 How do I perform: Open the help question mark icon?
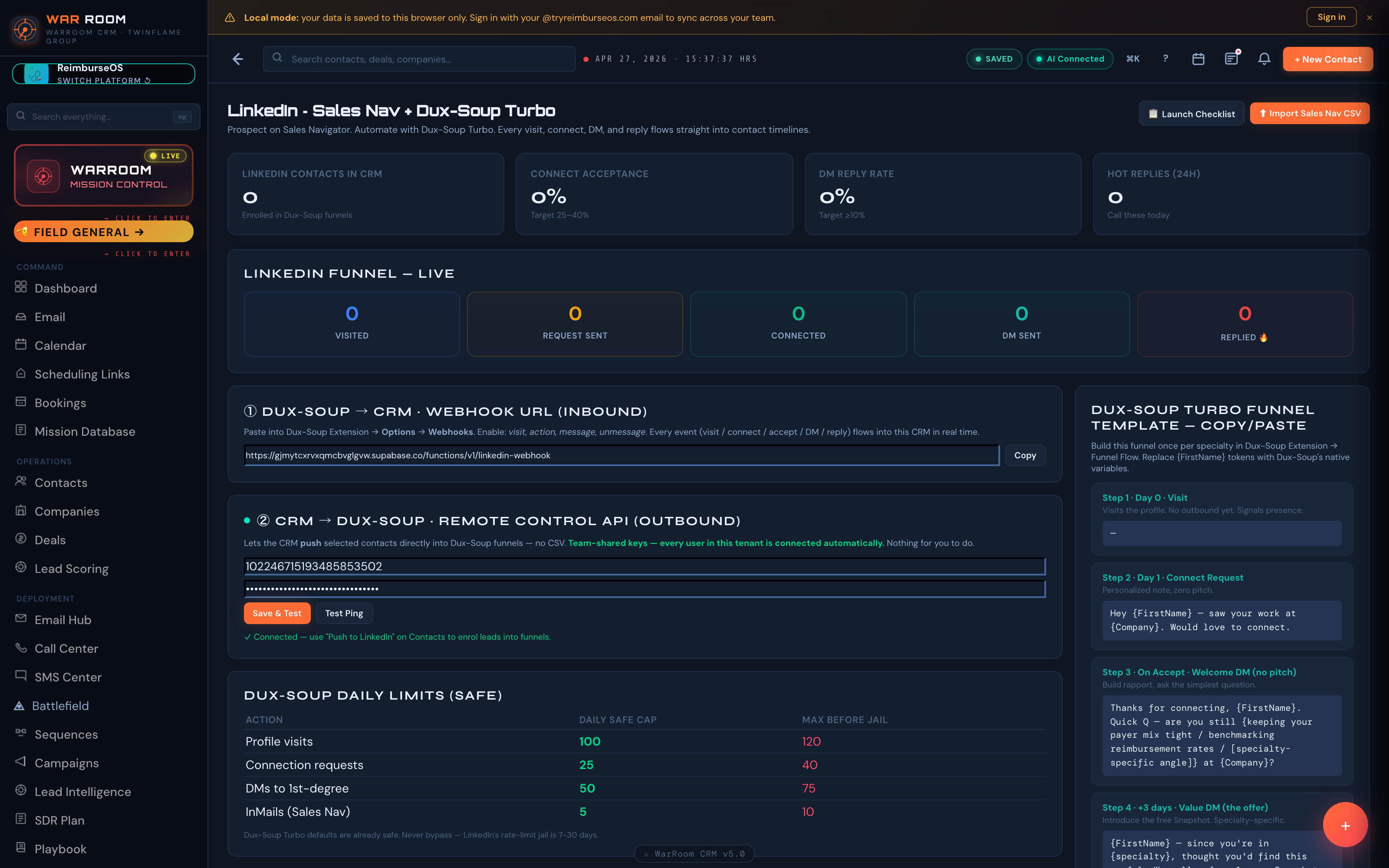pyautogui.click(x=1165, y=59)
